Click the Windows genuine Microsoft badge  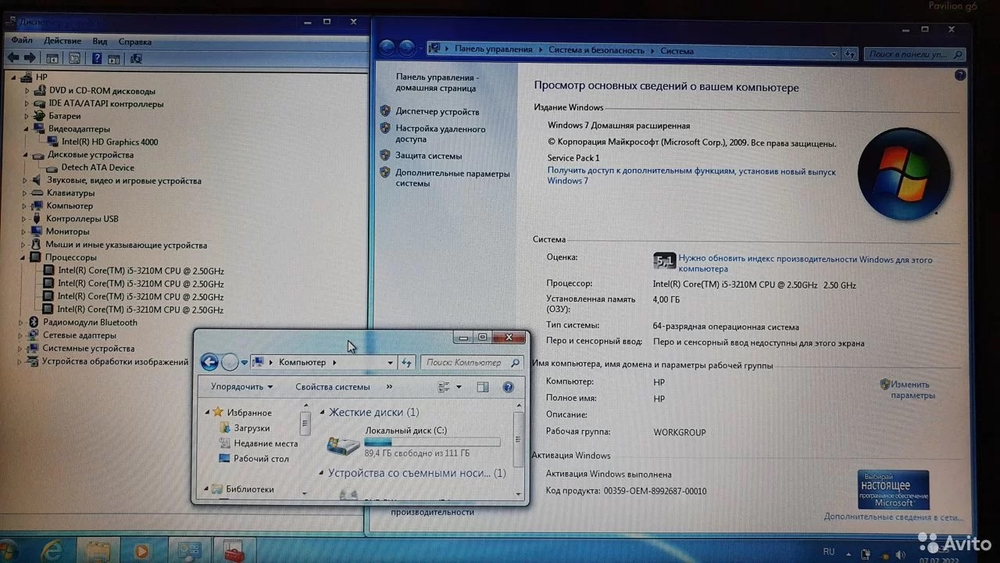[893, 490]
